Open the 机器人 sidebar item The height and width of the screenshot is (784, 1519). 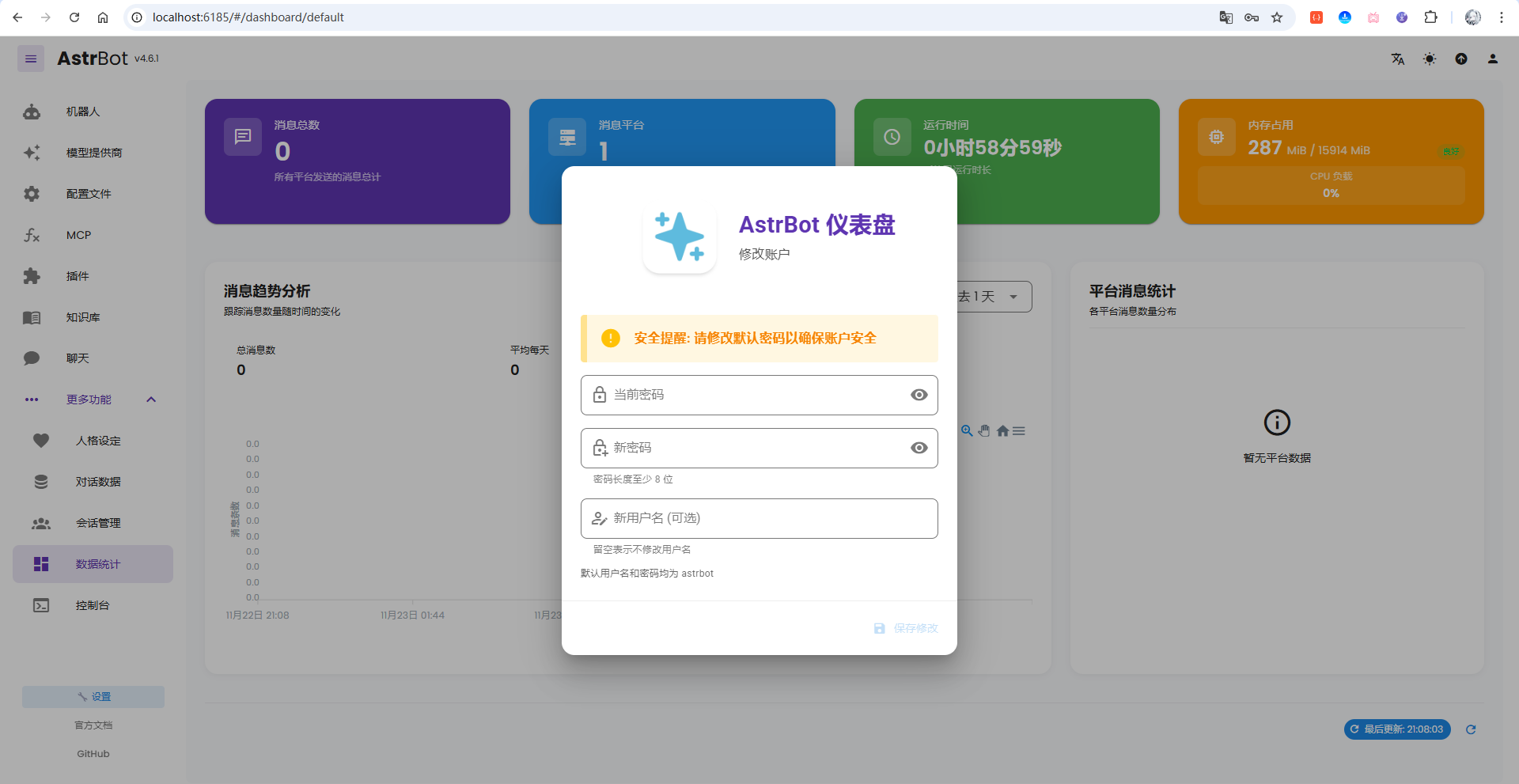pyautogui.click(x=93, y=112)
